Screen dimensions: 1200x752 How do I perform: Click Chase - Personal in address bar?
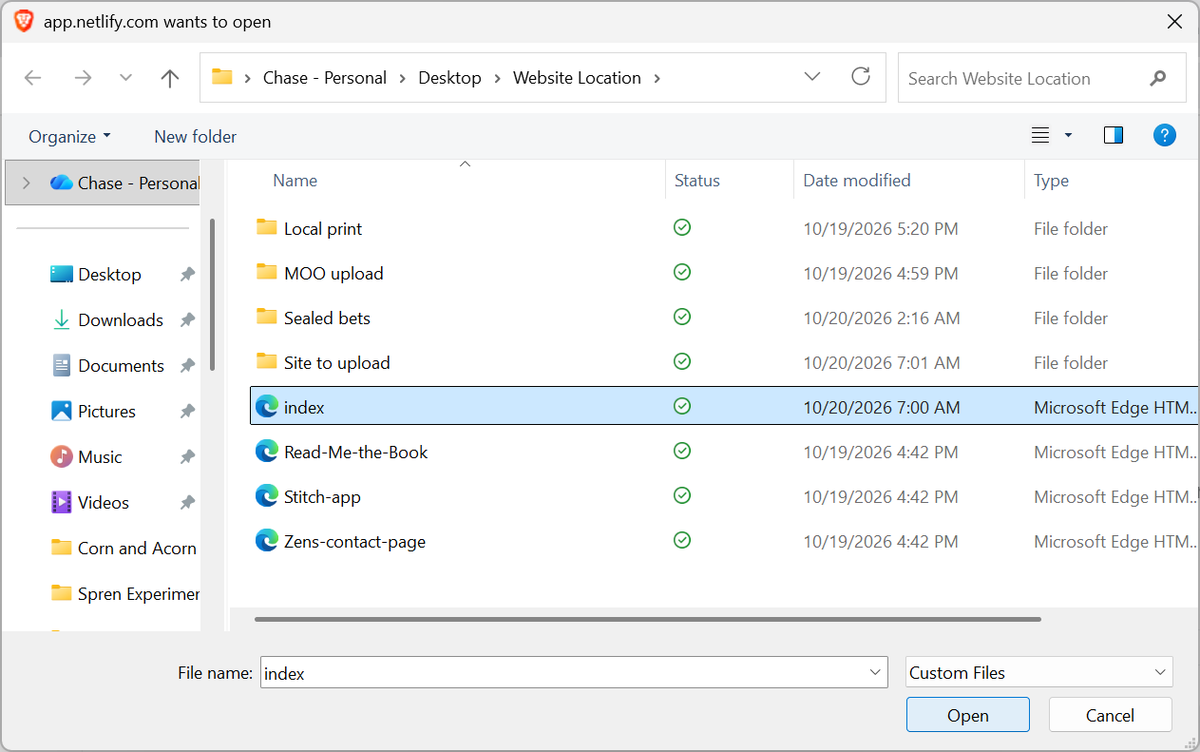324,78
